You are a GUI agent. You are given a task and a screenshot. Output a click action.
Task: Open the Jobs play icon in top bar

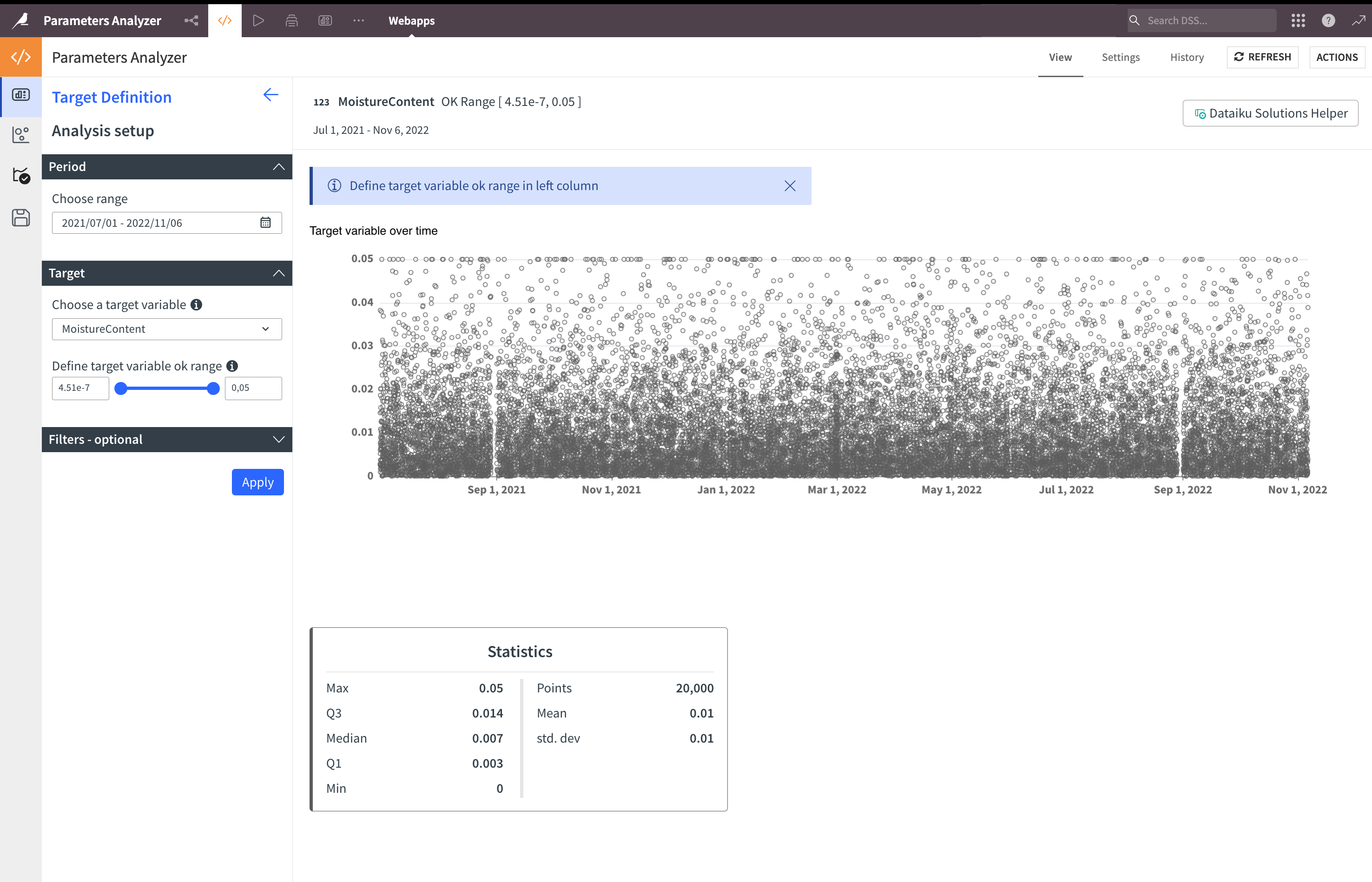258,20
